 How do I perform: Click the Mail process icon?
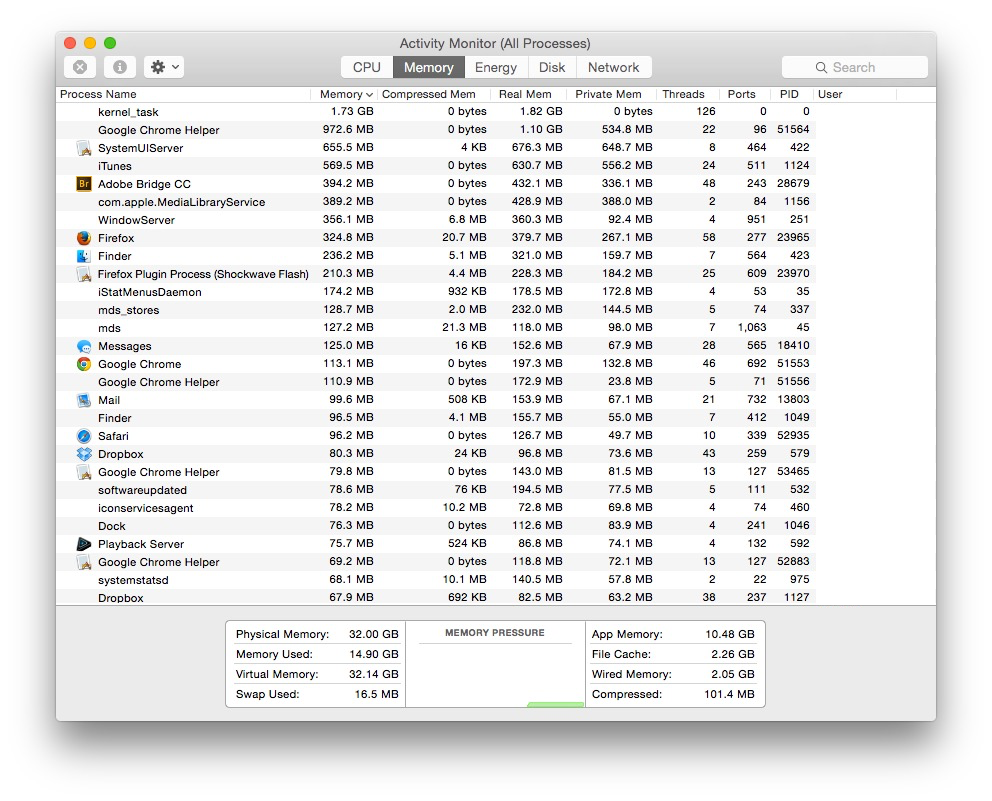click(x=84, y=400)
